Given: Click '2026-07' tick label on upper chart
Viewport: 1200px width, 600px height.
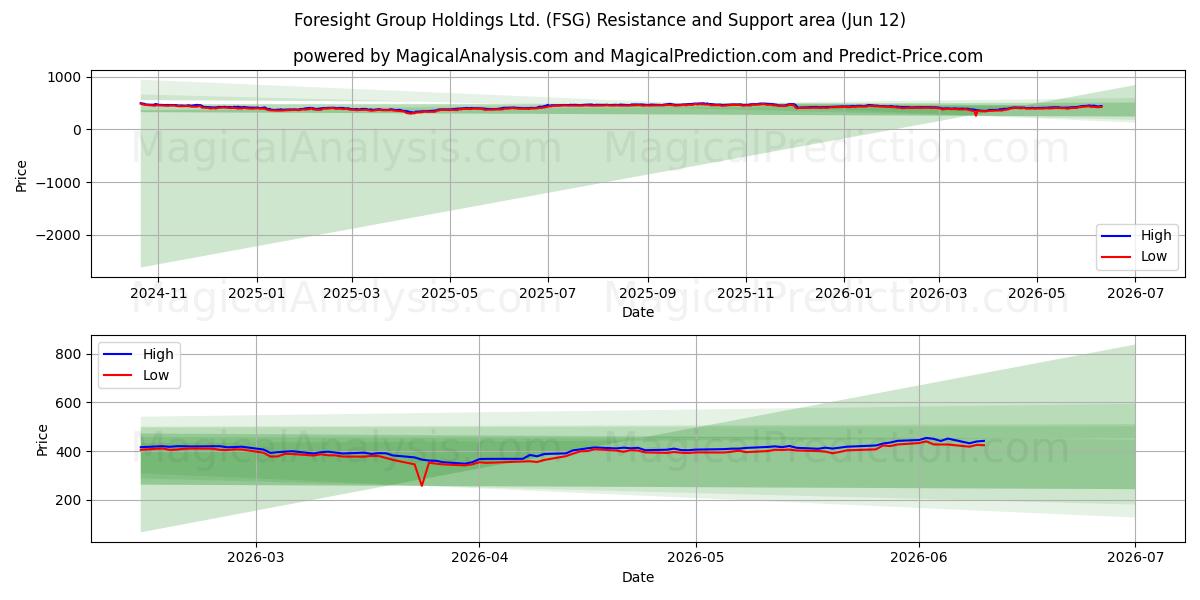Looking at the screenshot, I should pos(1135,294).
